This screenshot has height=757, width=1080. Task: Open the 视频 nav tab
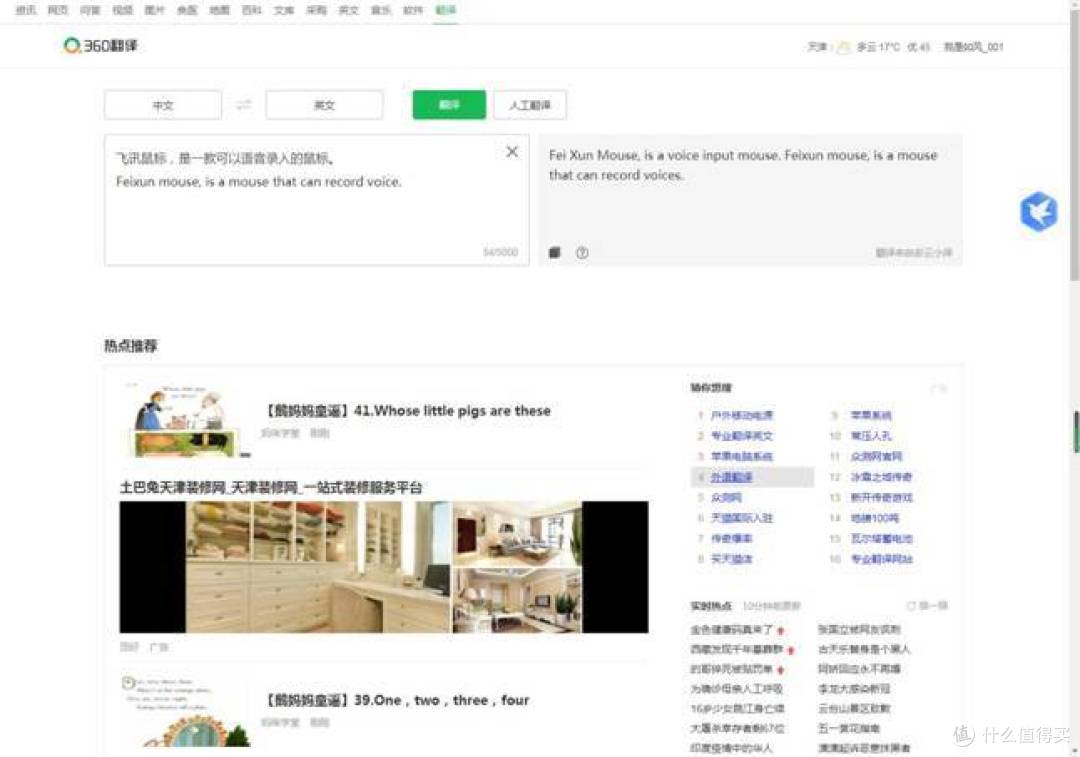(123, 10)
